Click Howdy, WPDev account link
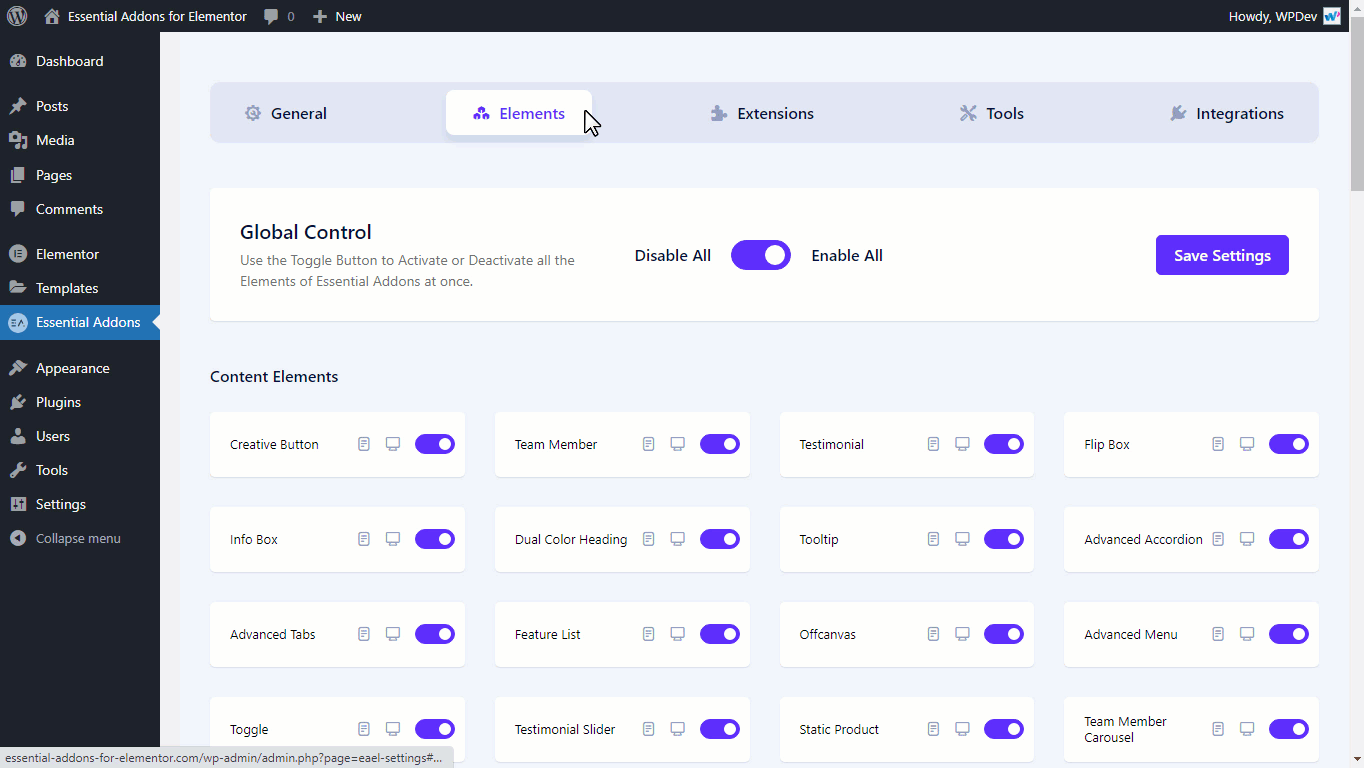 (x=1285, y=16)
